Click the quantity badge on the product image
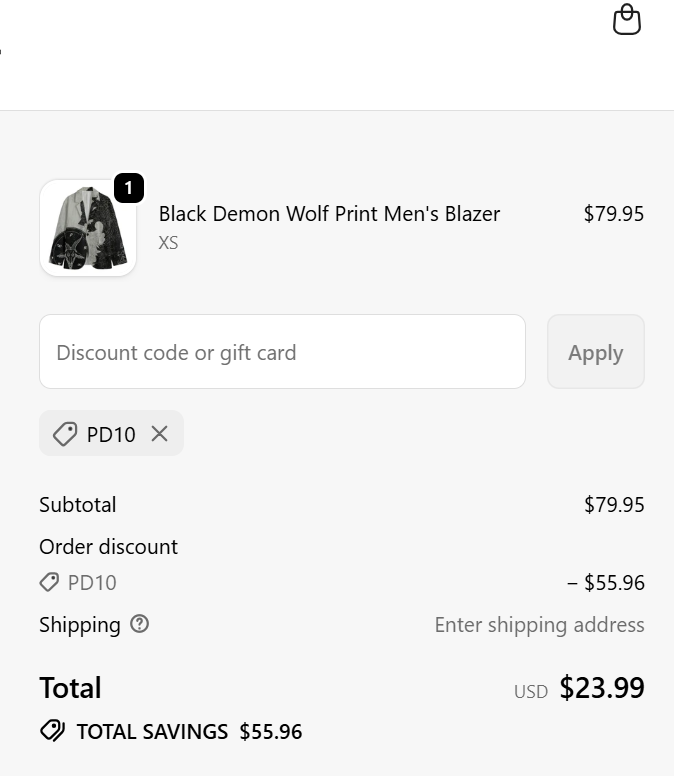 (129, 187)
